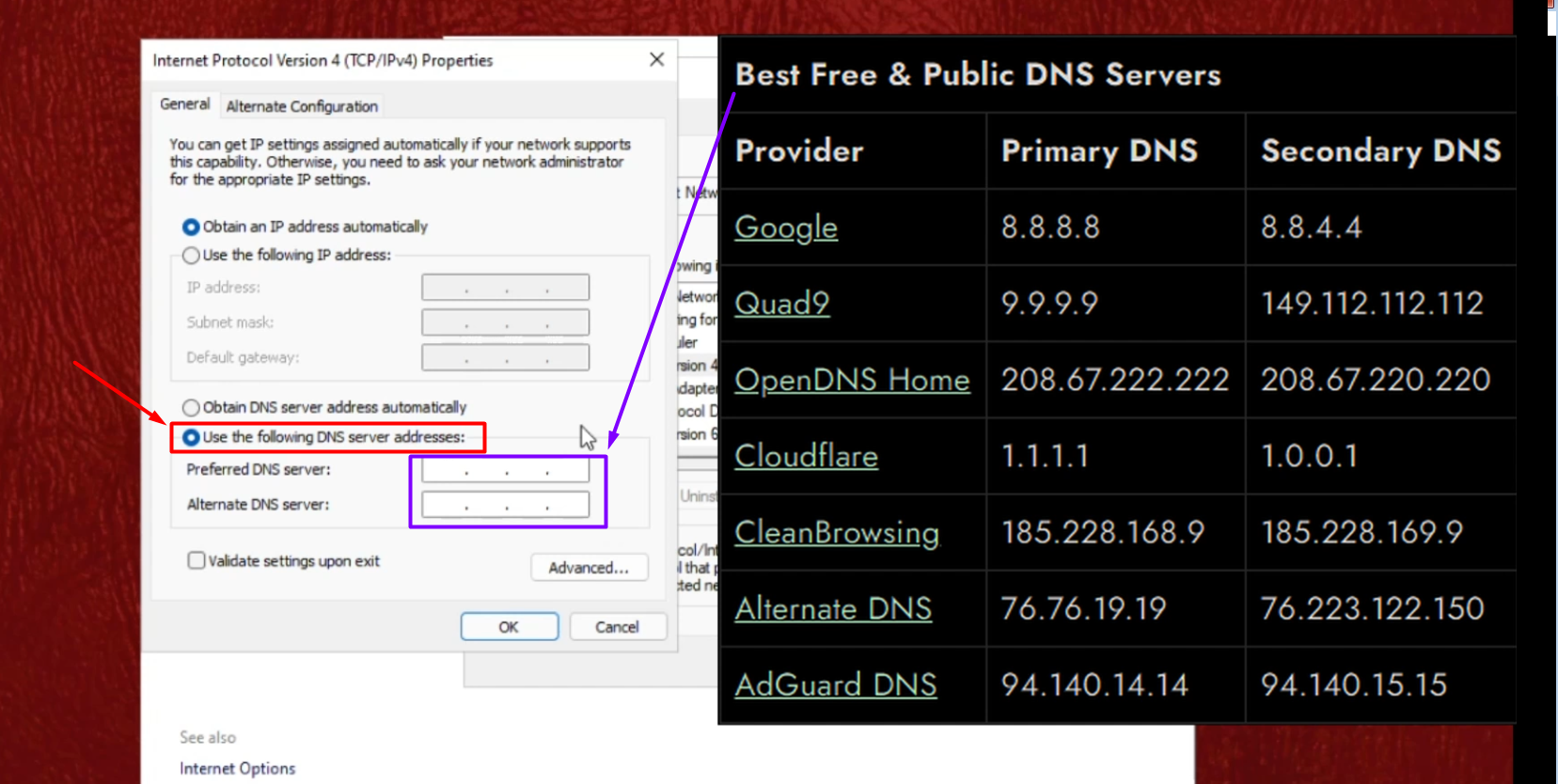Select Obtain DNS server address automatically
The height and width of the screenshot is (784, 1558).
click(324, 407)
